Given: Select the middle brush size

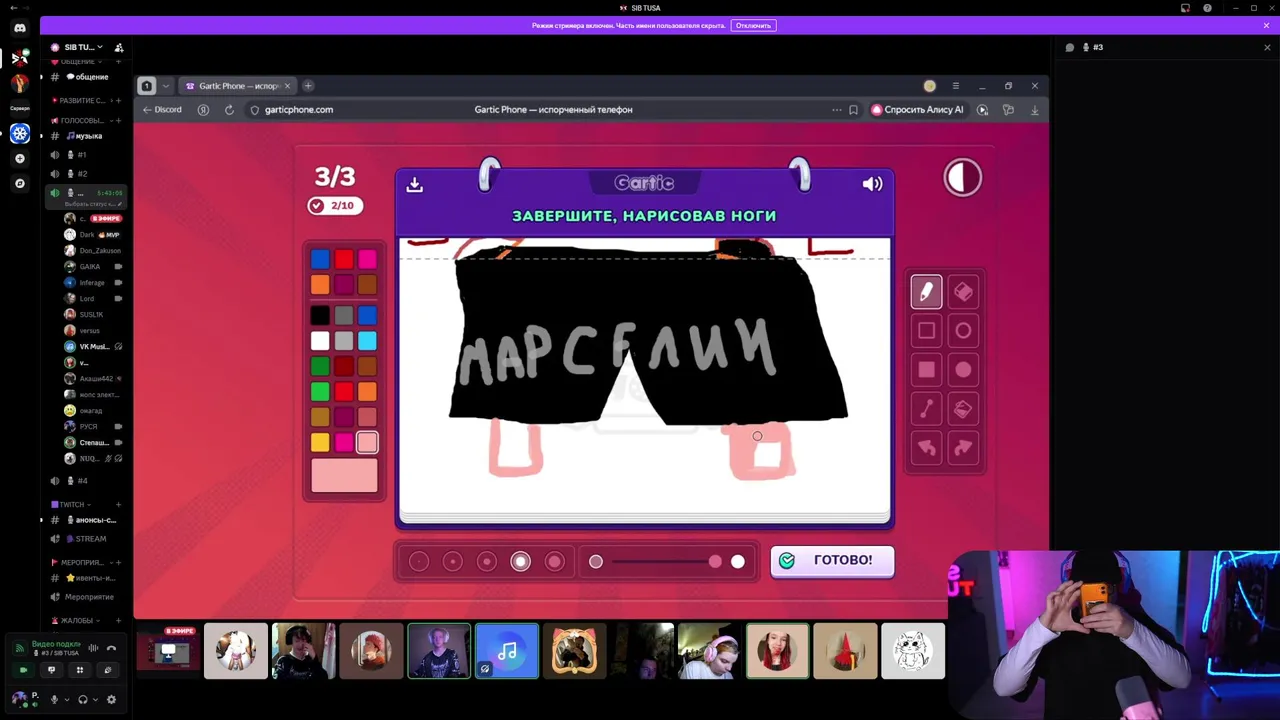Looking at the screenshot, I should coord(487,562).
